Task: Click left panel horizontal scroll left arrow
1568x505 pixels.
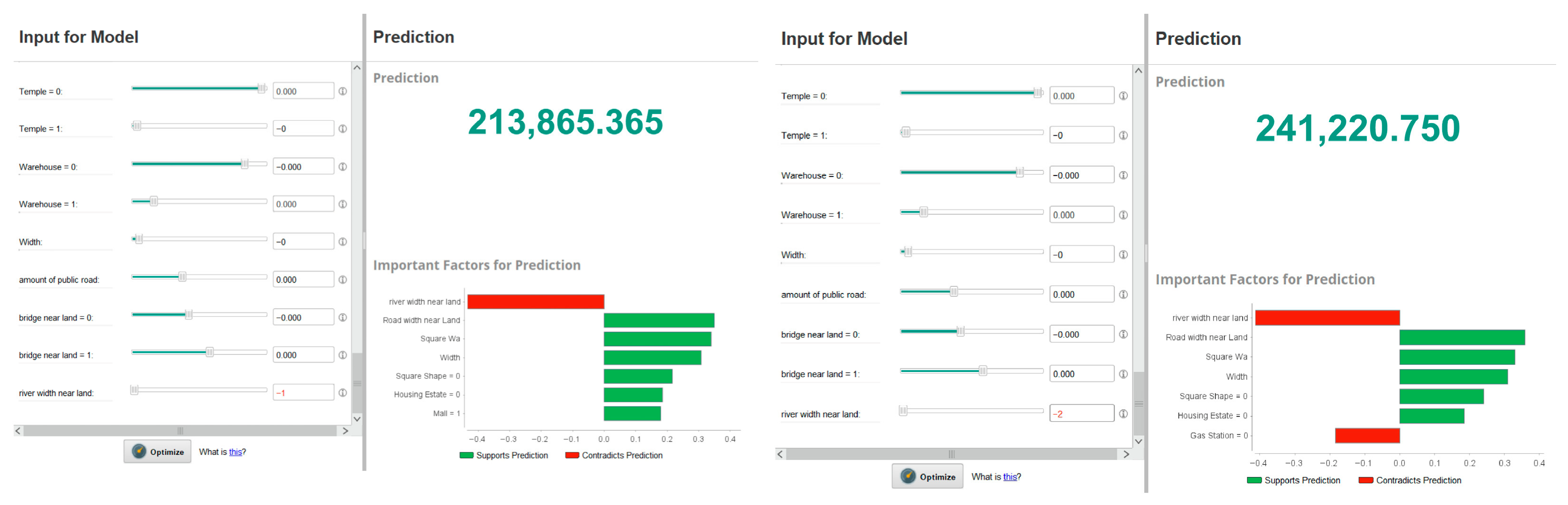Action: (x=18, y=430)
